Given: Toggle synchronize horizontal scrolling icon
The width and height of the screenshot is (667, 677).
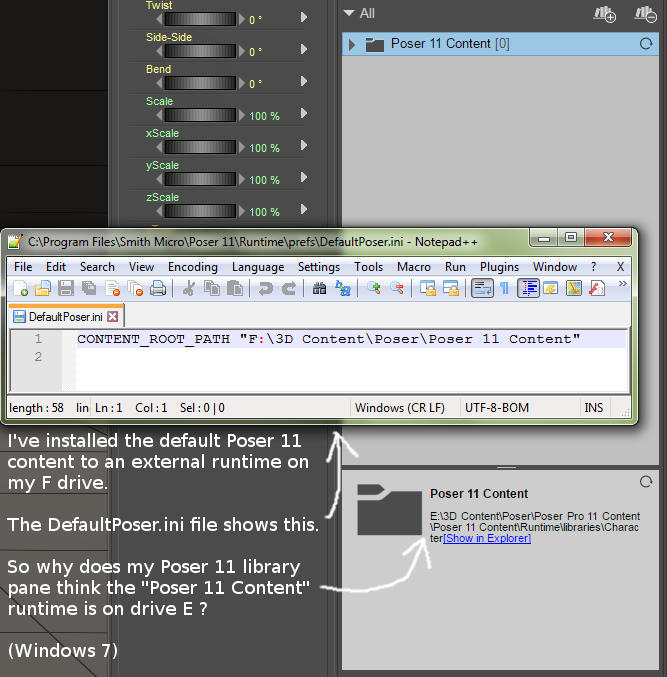Looking at the screenshot, I should click(451, 288).
